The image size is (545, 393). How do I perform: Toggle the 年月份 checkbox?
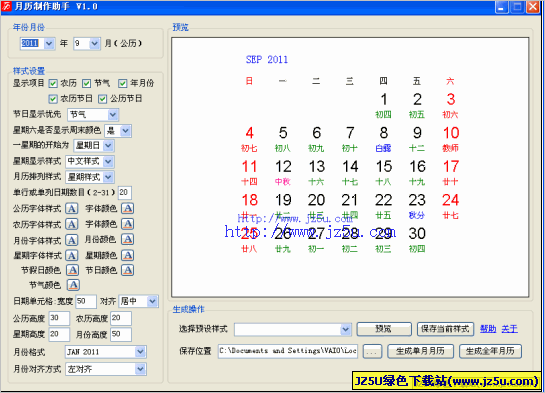click(122, 83)
